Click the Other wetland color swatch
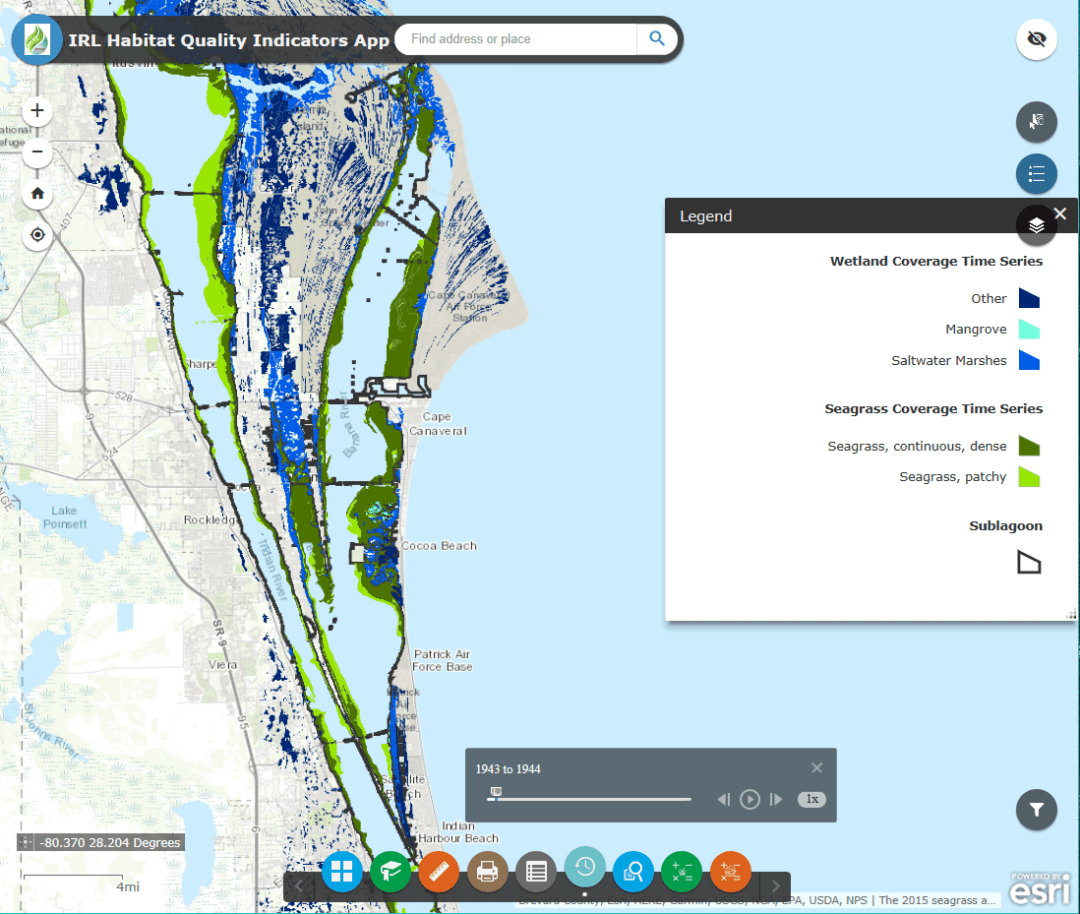This screenshot has width=1080, height=914. (1029, 298)
